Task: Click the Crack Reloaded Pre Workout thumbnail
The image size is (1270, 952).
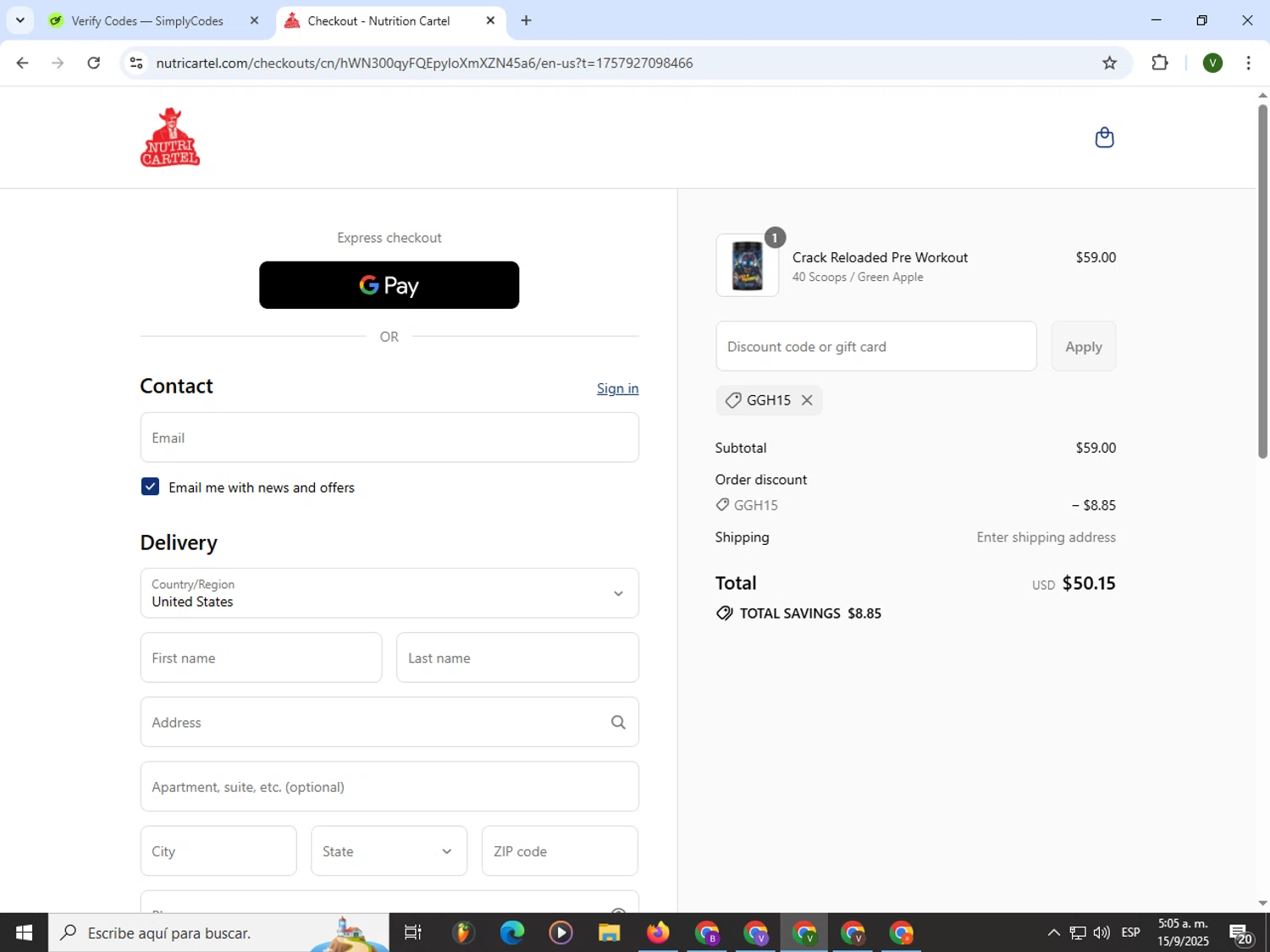Action: pyautogui.click(x=747, y=265)
